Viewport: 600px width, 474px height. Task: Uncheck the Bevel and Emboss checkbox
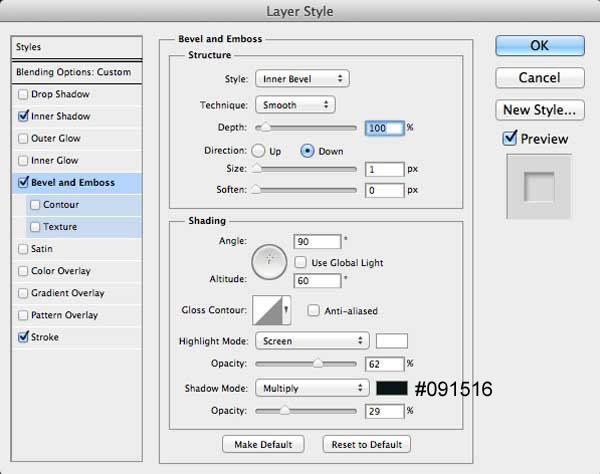(23, 182)
